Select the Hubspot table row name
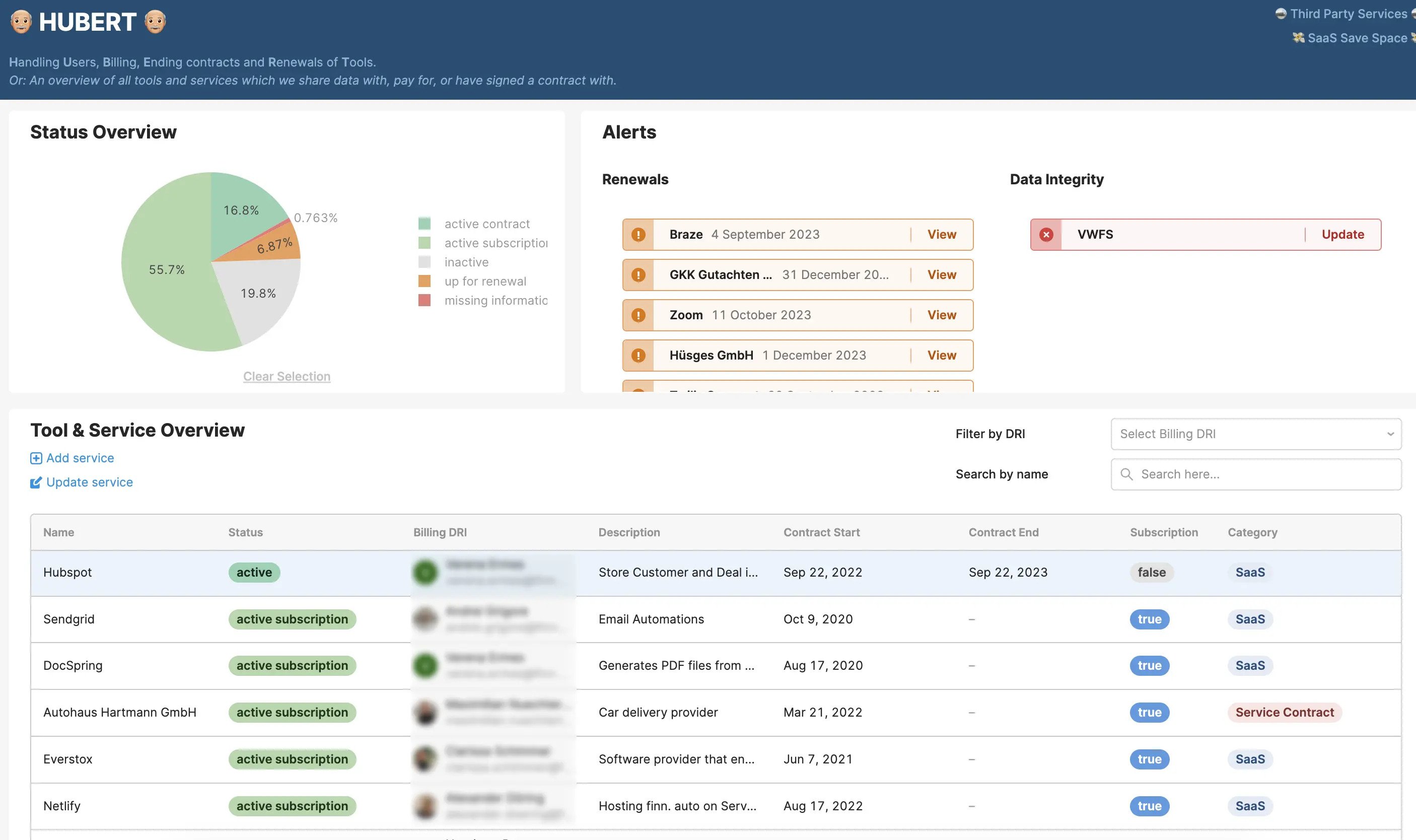1416x840 pixels. [x=67, y=572]
